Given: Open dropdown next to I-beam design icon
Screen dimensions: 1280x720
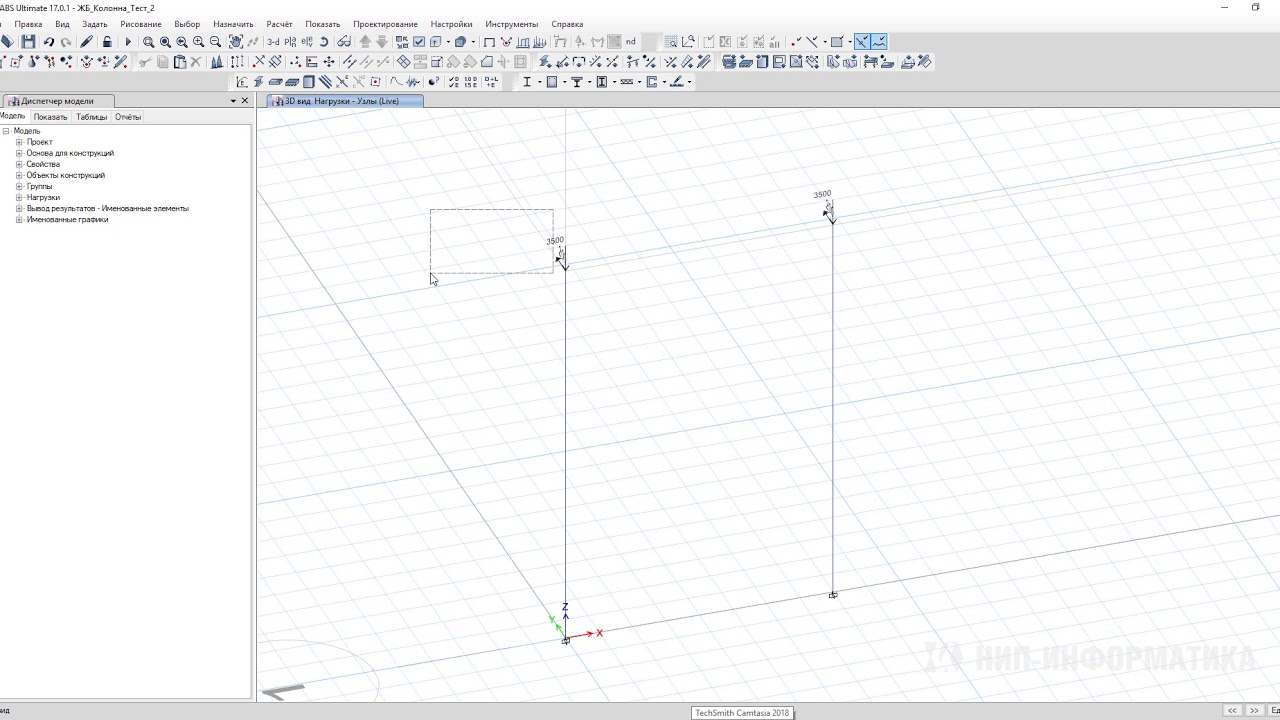Looking at the screenshot, I should click(539, 82).
